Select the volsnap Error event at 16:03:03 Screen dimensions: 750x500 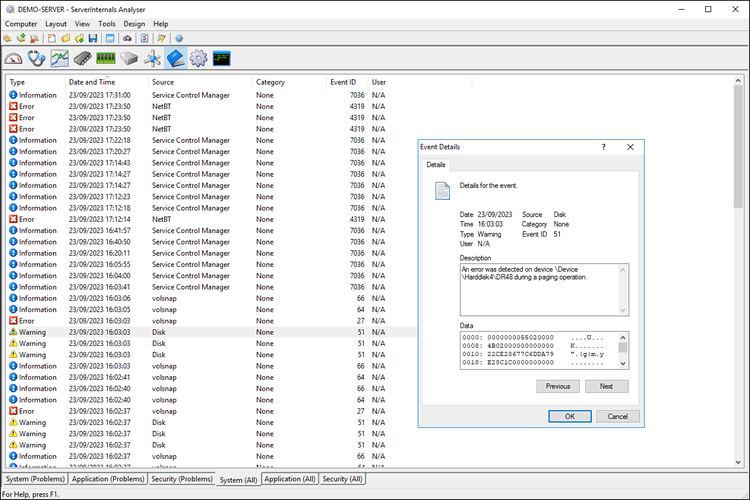(212, 321)
